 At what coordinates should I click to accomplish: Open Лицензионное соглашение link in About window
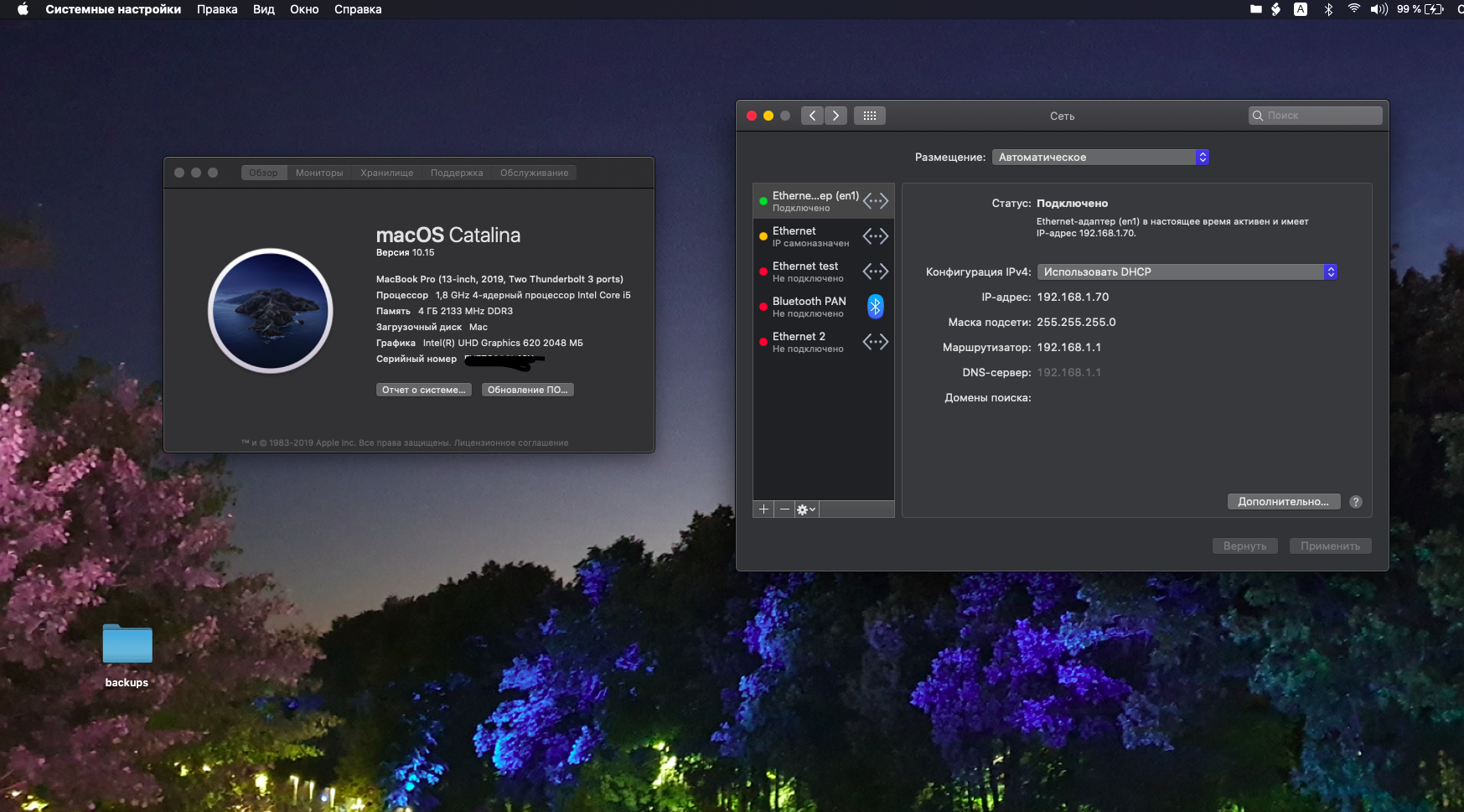coord(511,443)
